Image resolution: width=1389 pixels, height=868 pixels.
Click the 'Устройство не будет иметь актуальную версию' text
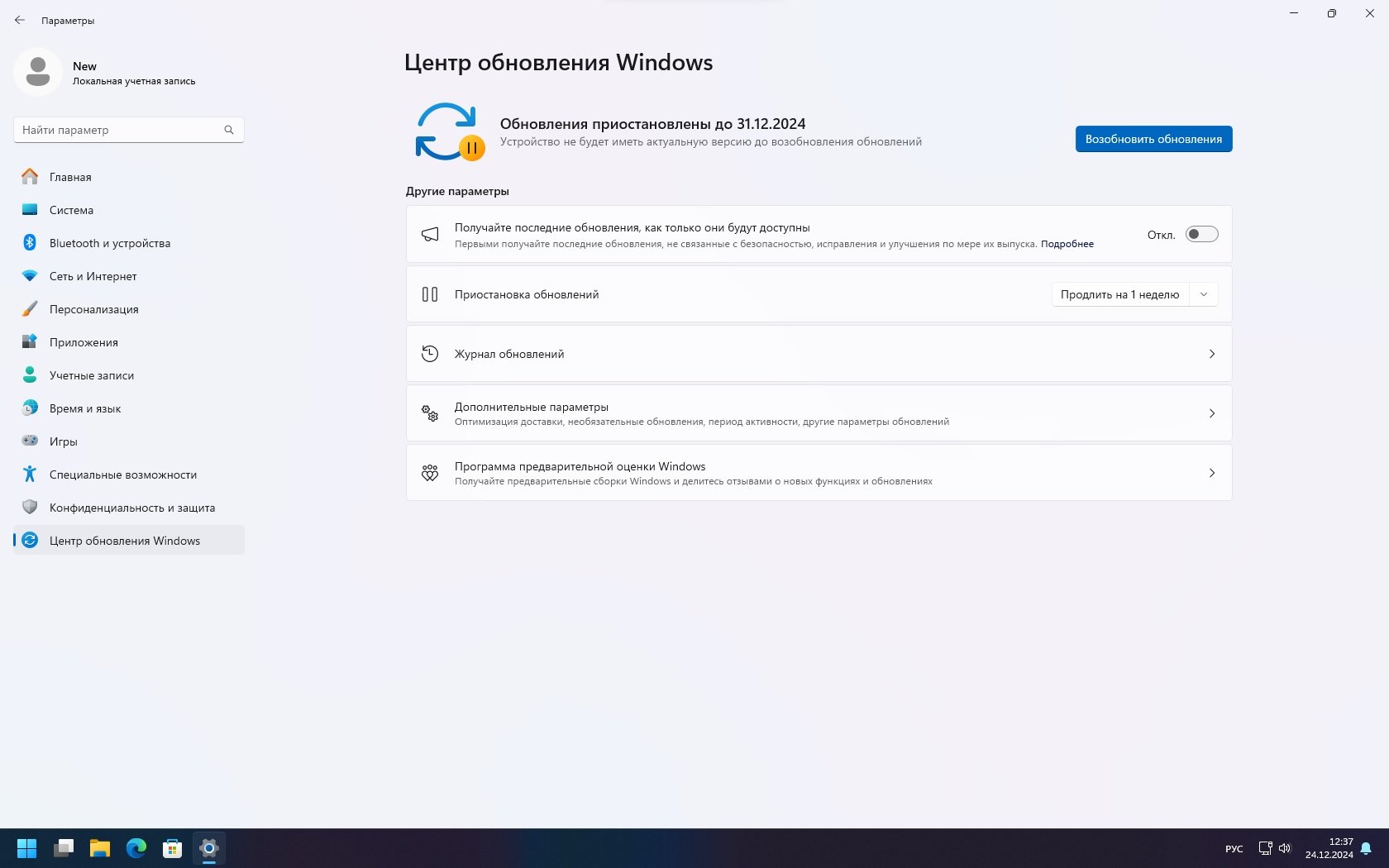coord(711,142)
